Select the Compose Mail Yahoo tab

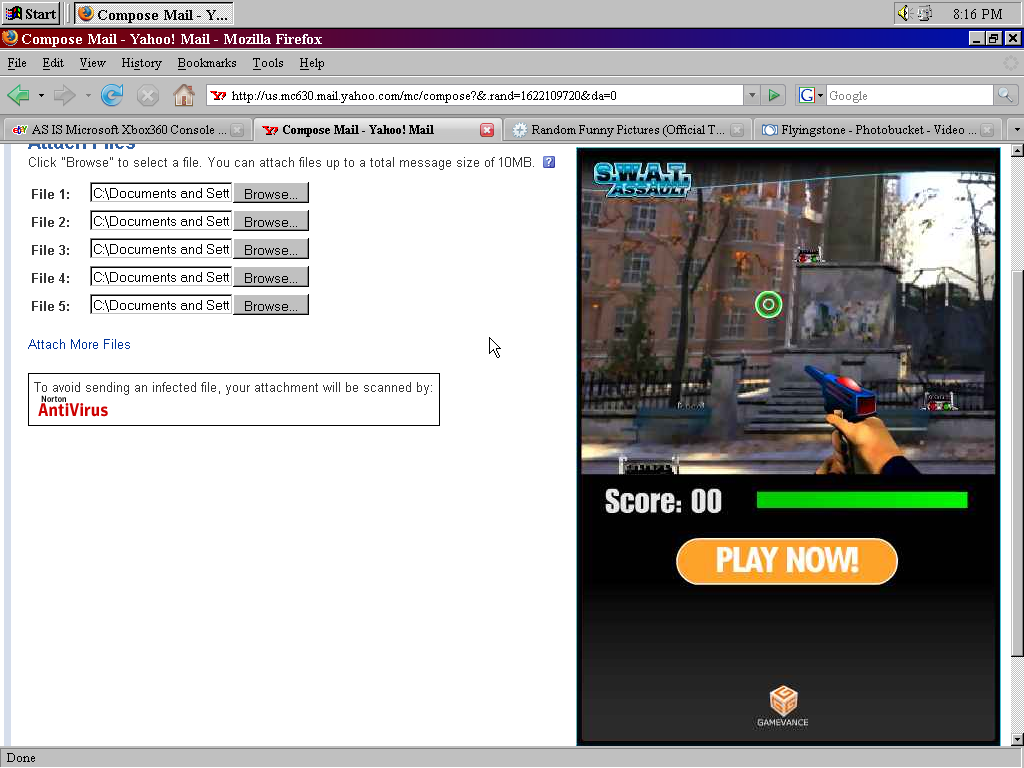coord(377,130)
